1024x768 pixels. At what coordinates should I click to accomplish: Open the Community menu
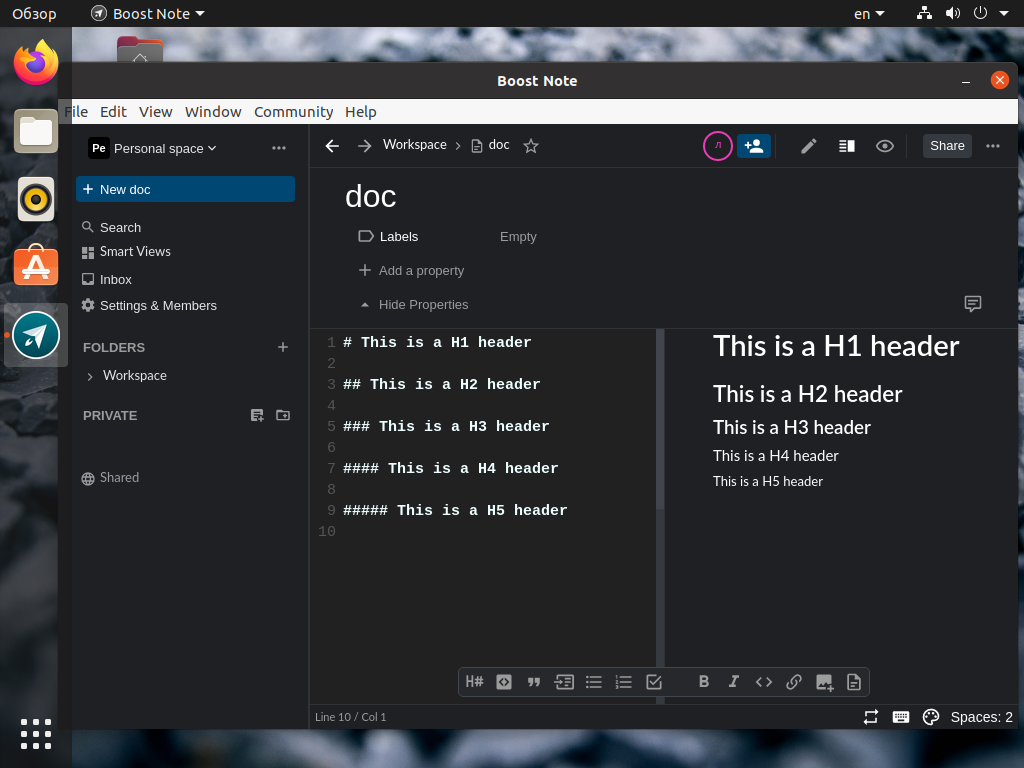[293, 112]
